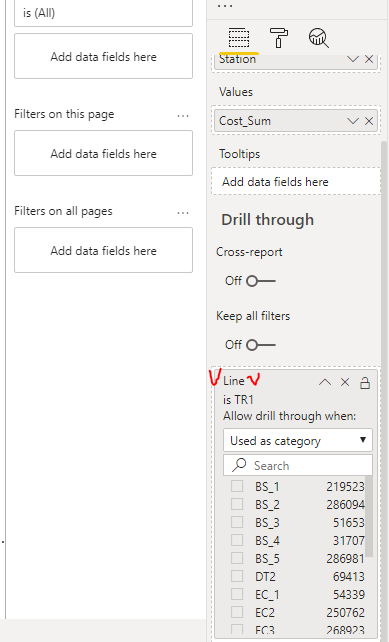Open the Analytics magnifier tab
The width and height of the screenshot is (389, 642).
(x=318, y=38)
